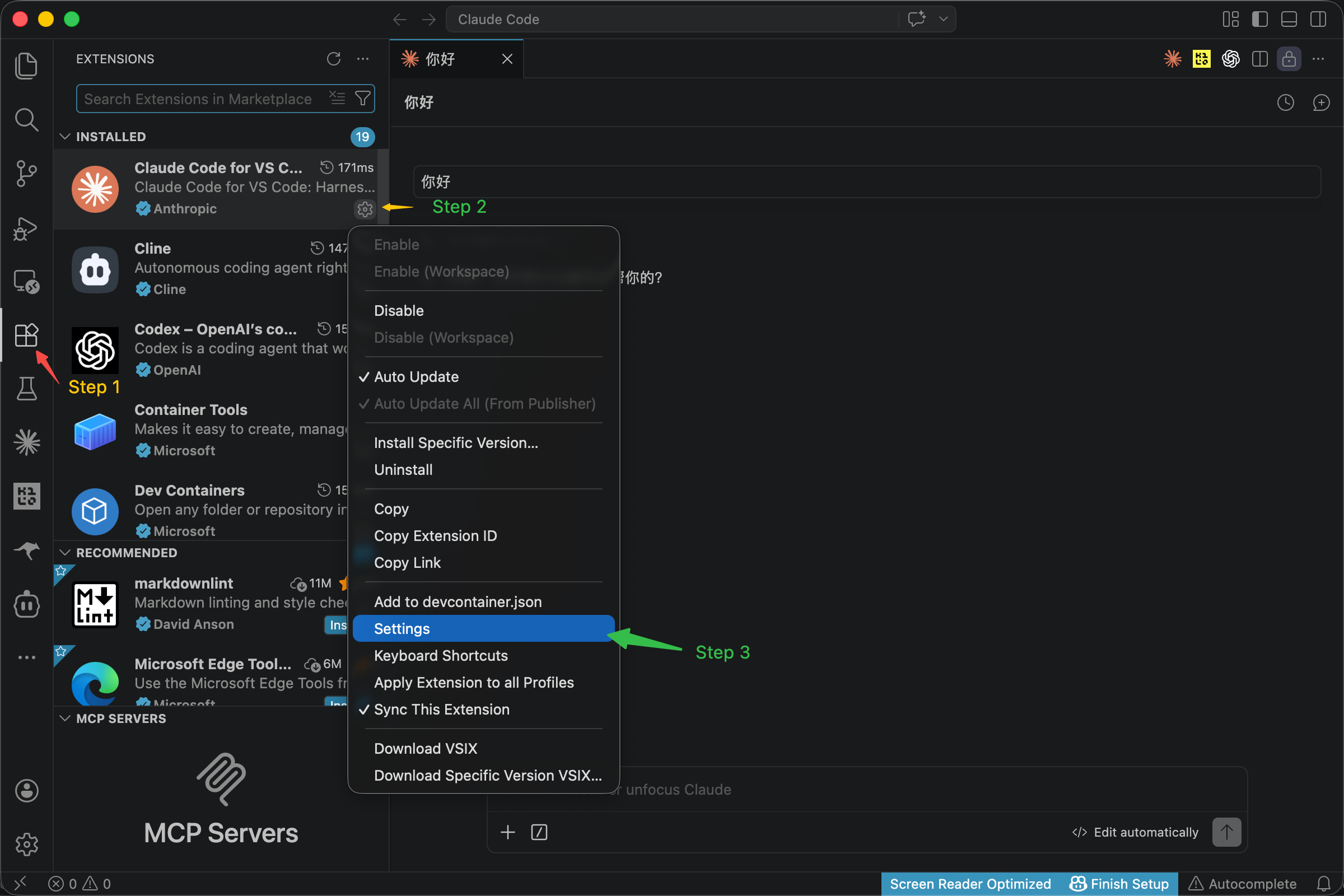The height and width of the screenshot is (896, 1344).
Task: Navigate forward with title bar arrow
Action: (428, 20)
